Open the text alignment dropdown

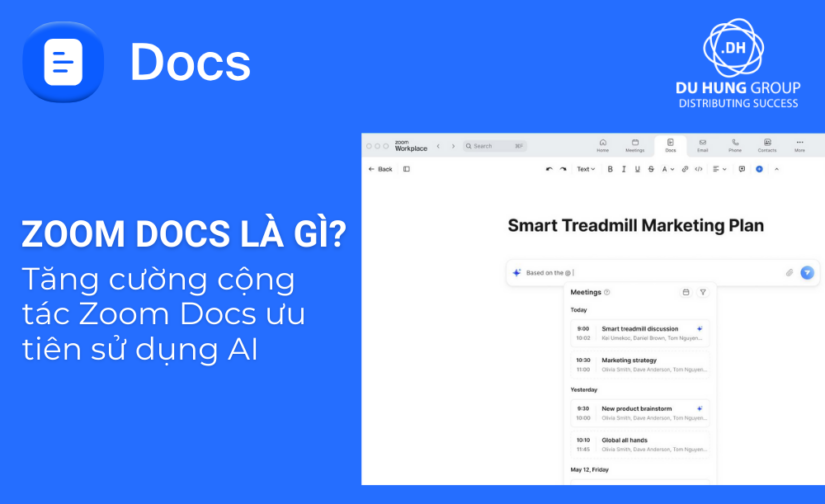[x=719, y=169]
